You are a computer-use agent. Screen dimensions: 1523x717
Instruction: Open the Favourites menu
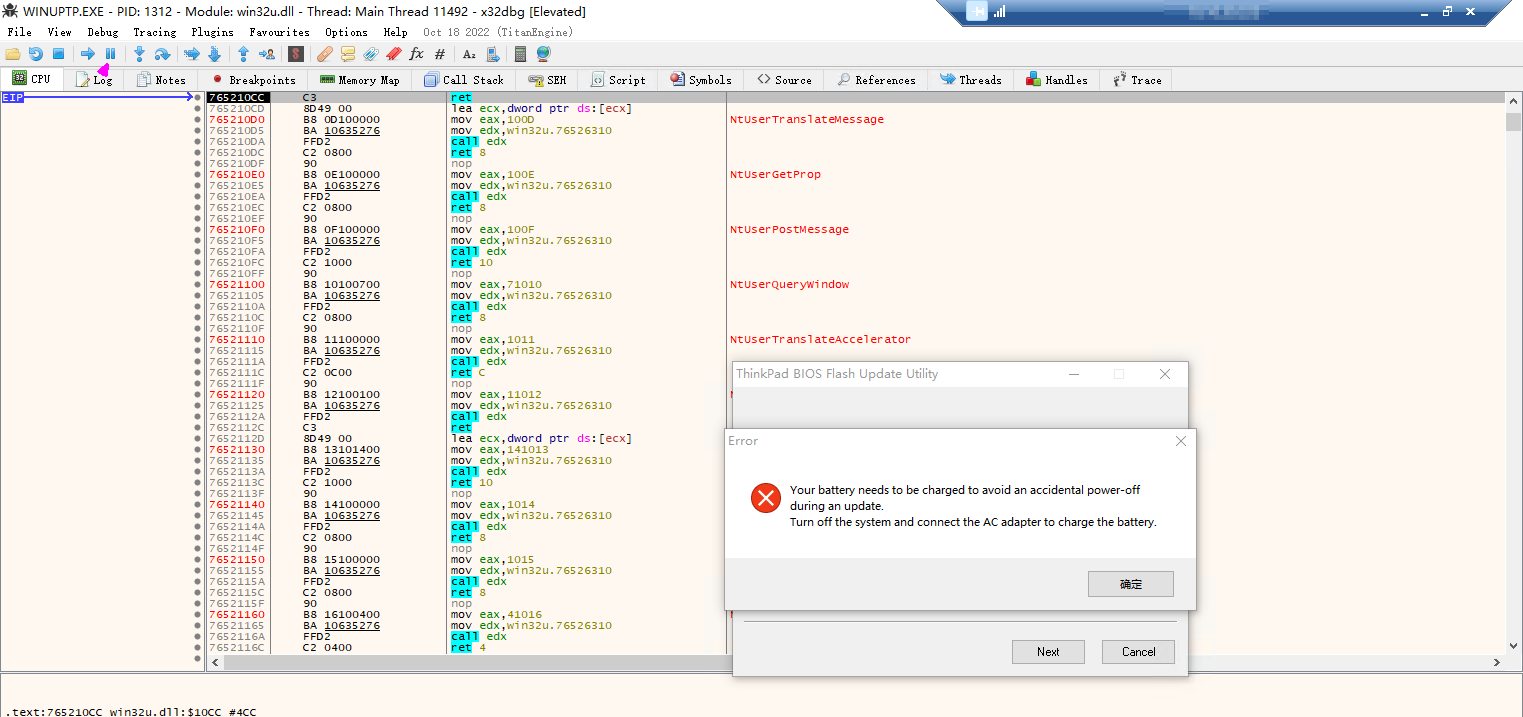(279, 32)
